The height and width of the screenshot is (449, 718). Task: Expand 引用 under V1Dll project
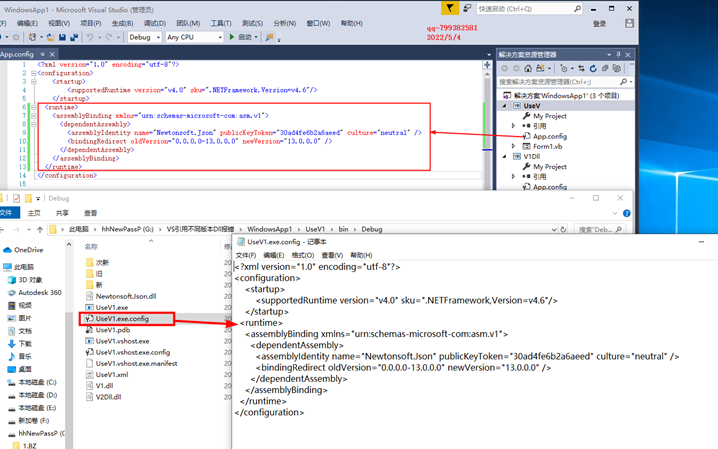pyautogui.click(x=513, y=176)
